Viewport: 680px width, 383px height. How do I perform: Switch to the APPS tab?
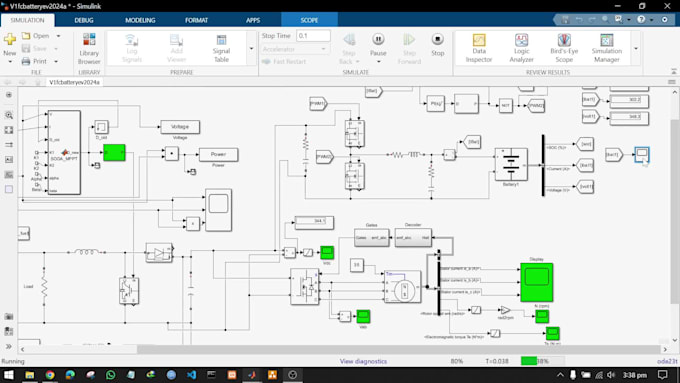(253, 20)
